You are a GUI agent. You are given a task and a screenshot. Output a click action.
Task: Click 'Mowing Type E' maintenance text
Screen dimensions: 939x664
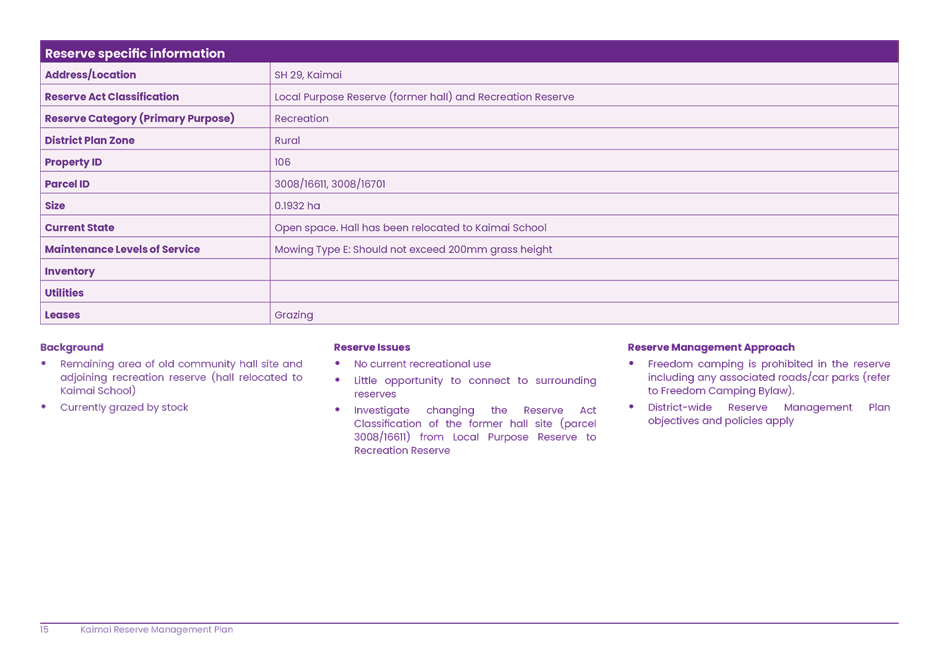pos(312,250)
